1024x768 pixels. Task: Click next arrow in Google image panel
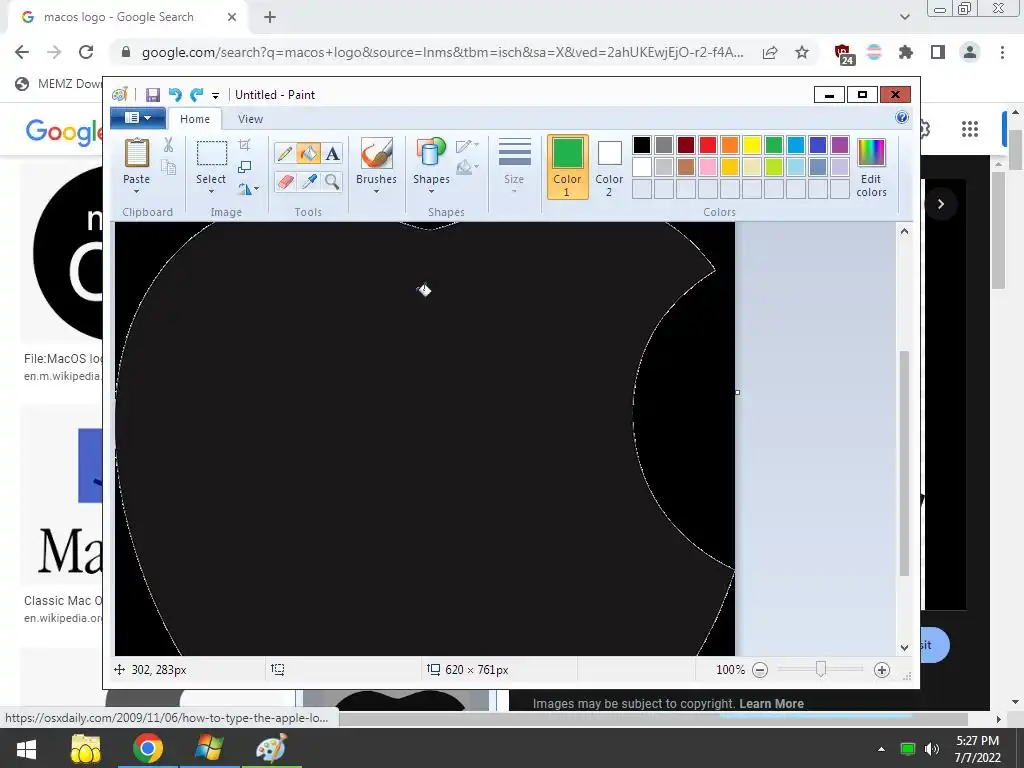[940, 204]
